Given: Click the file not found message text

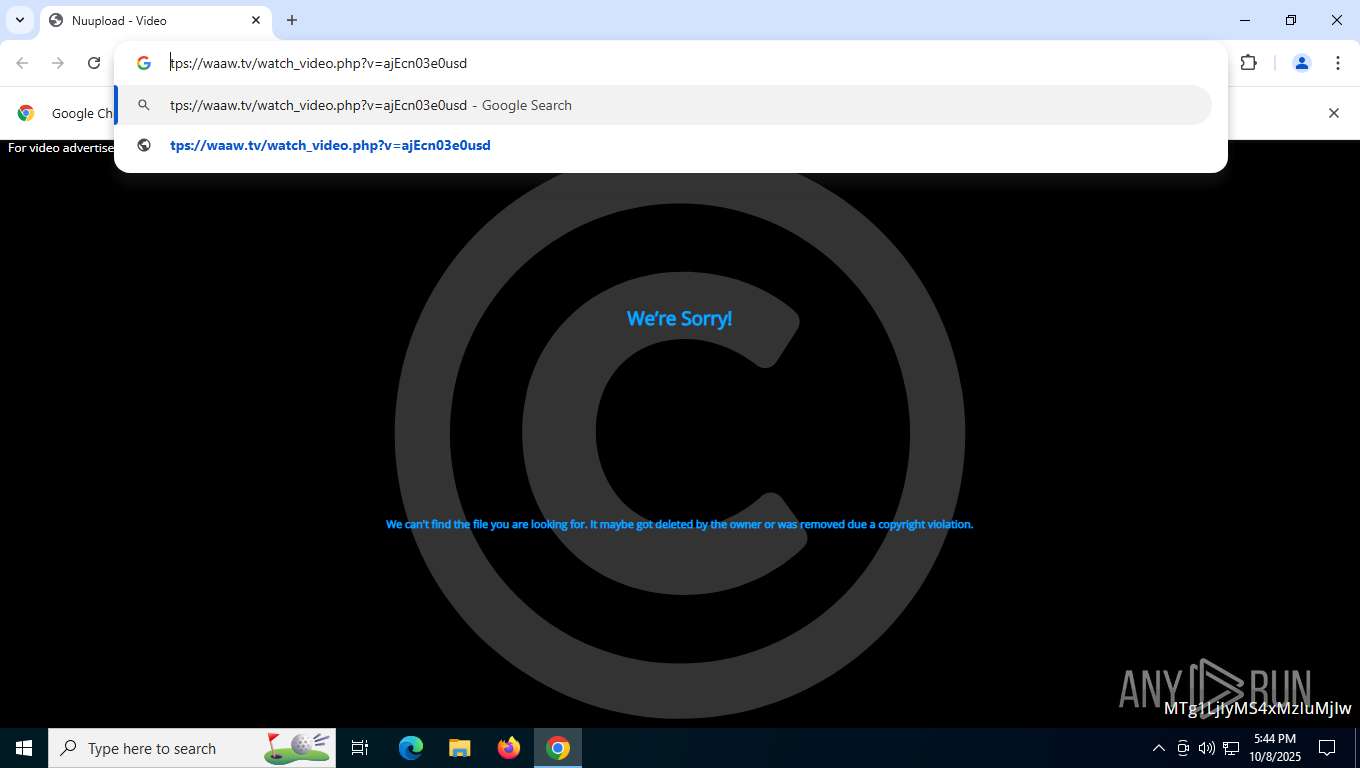Looking at the screenshot, I should 680,524.
